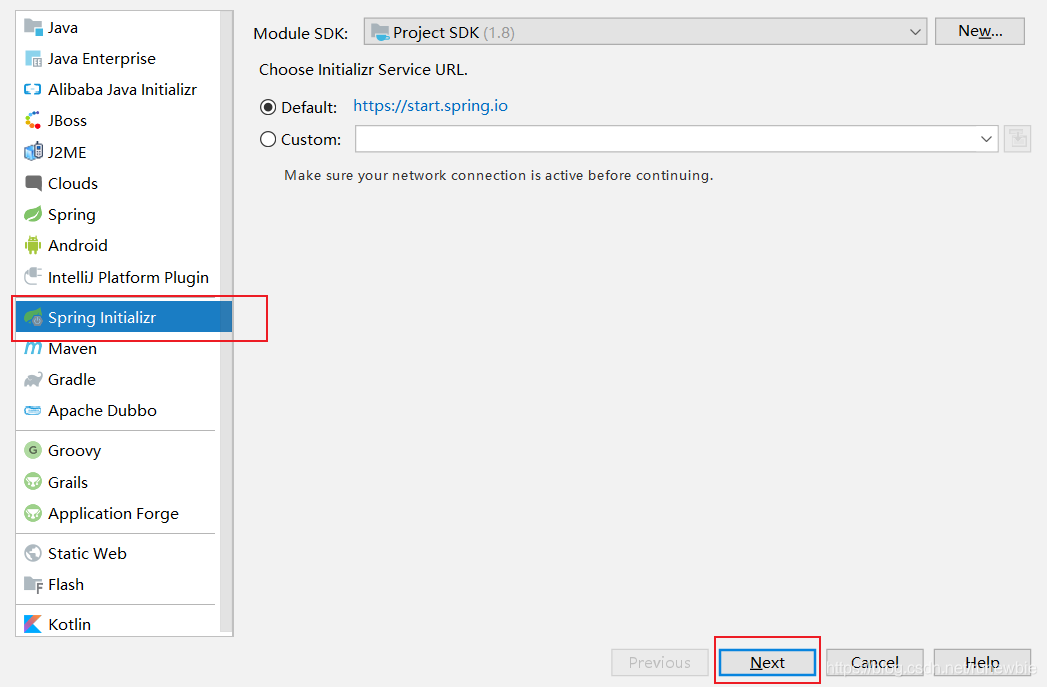Click the Apache Dubbo icon
Screen dimensions: 1047x687
pyautogui.click(x=33, y=411)
